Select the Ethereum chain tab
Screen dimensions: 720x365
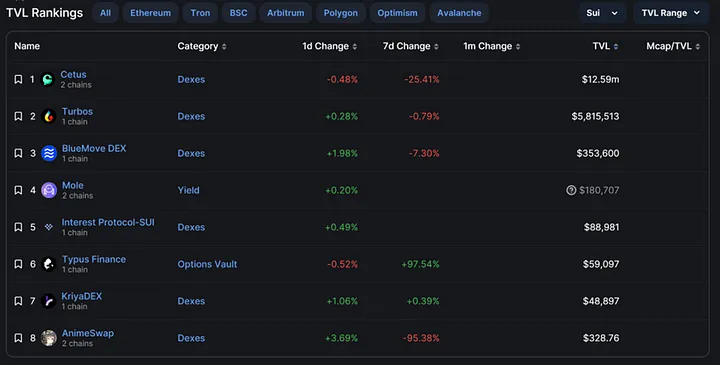tap(150, 13)
